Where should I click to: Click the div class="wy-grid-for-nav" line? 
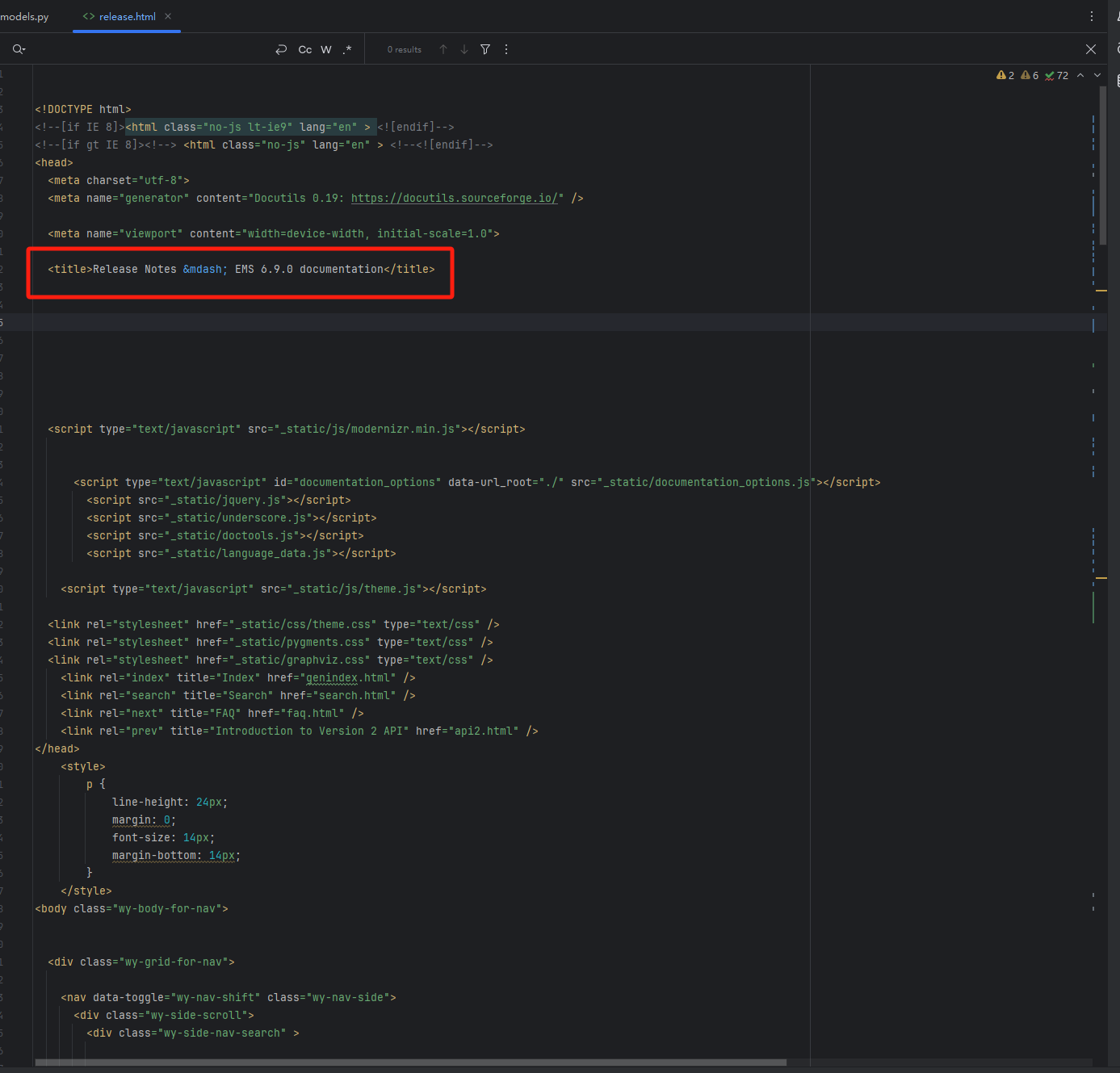pos(141,962)
